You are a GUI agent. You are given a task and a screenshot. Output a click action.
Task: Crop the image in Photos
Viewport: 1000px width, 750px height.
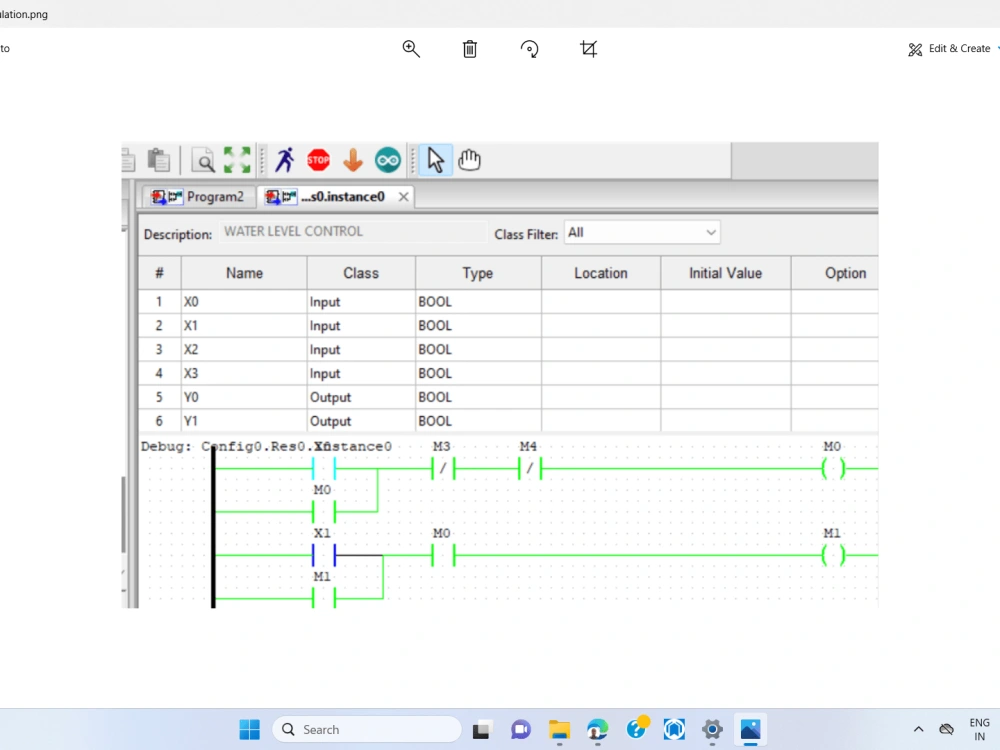point(589,48)
